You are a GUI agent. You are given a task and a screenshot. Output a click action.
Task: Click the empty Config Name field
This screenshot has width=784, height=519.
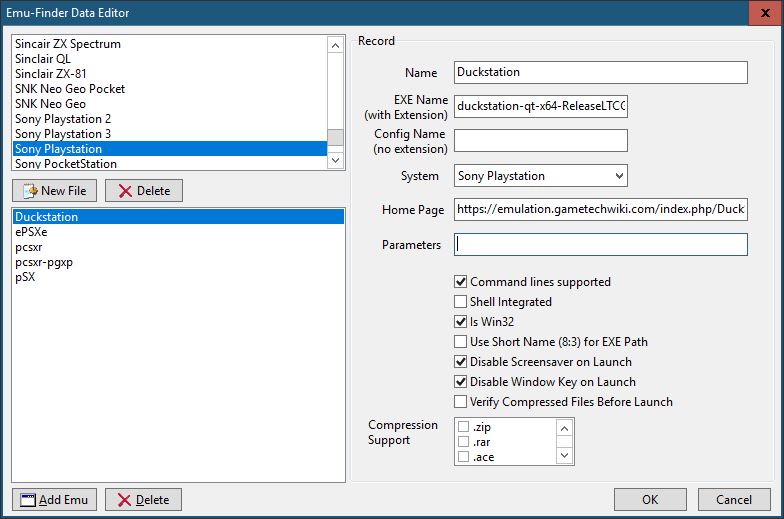click(540, 140)
